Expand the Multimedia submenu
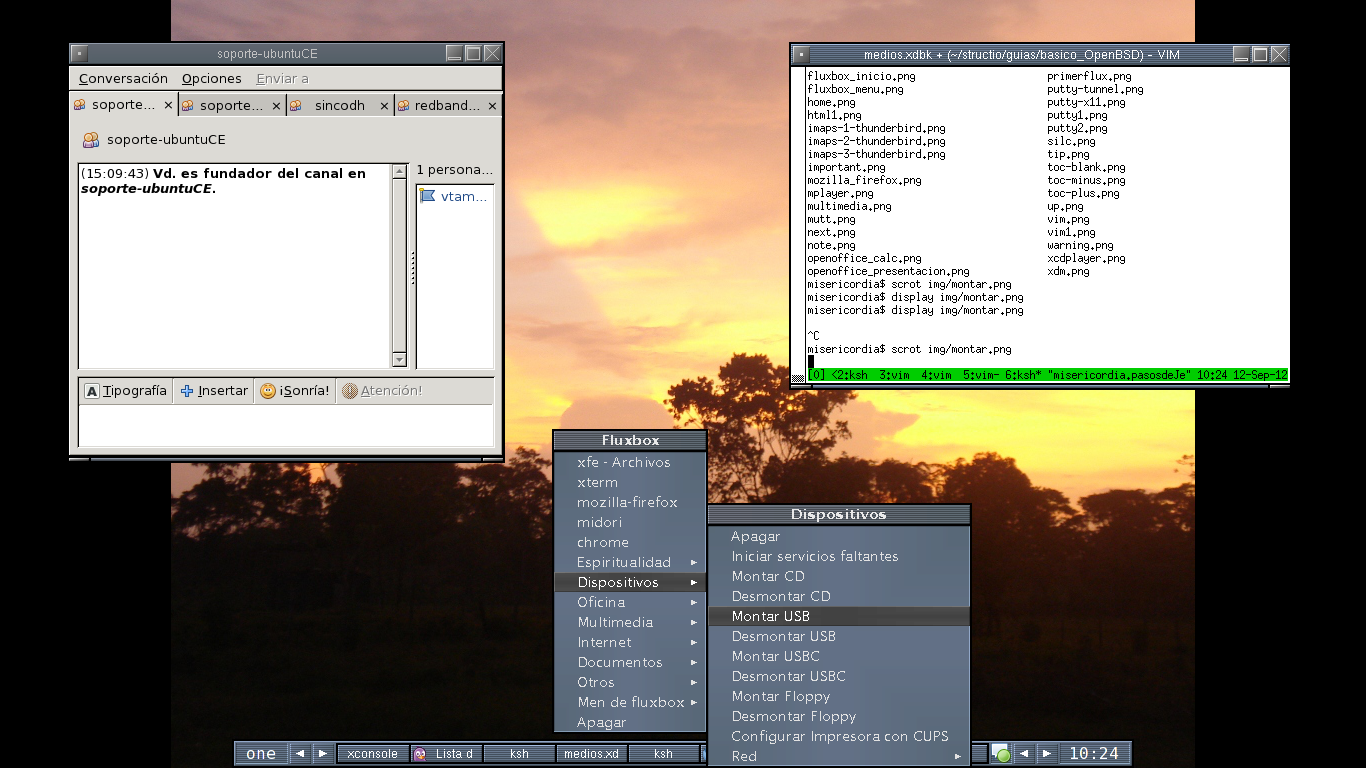Image resolution: width=1366 pixels, height=768 pixels. (x=630, y=622)
